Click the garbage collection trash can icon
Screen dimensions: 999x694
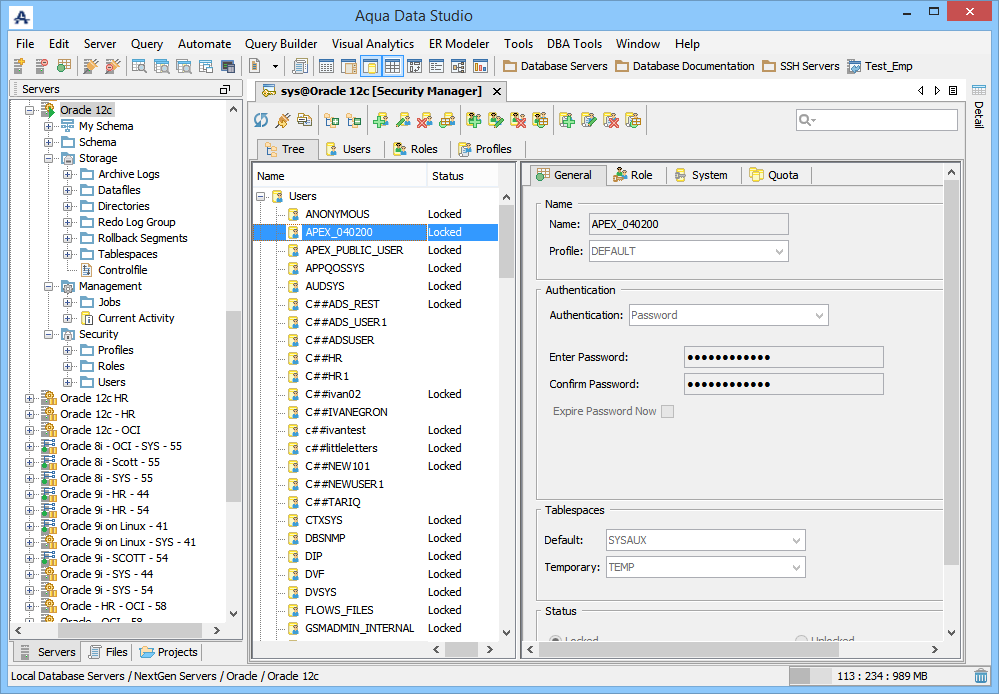(x=981, y=676)
